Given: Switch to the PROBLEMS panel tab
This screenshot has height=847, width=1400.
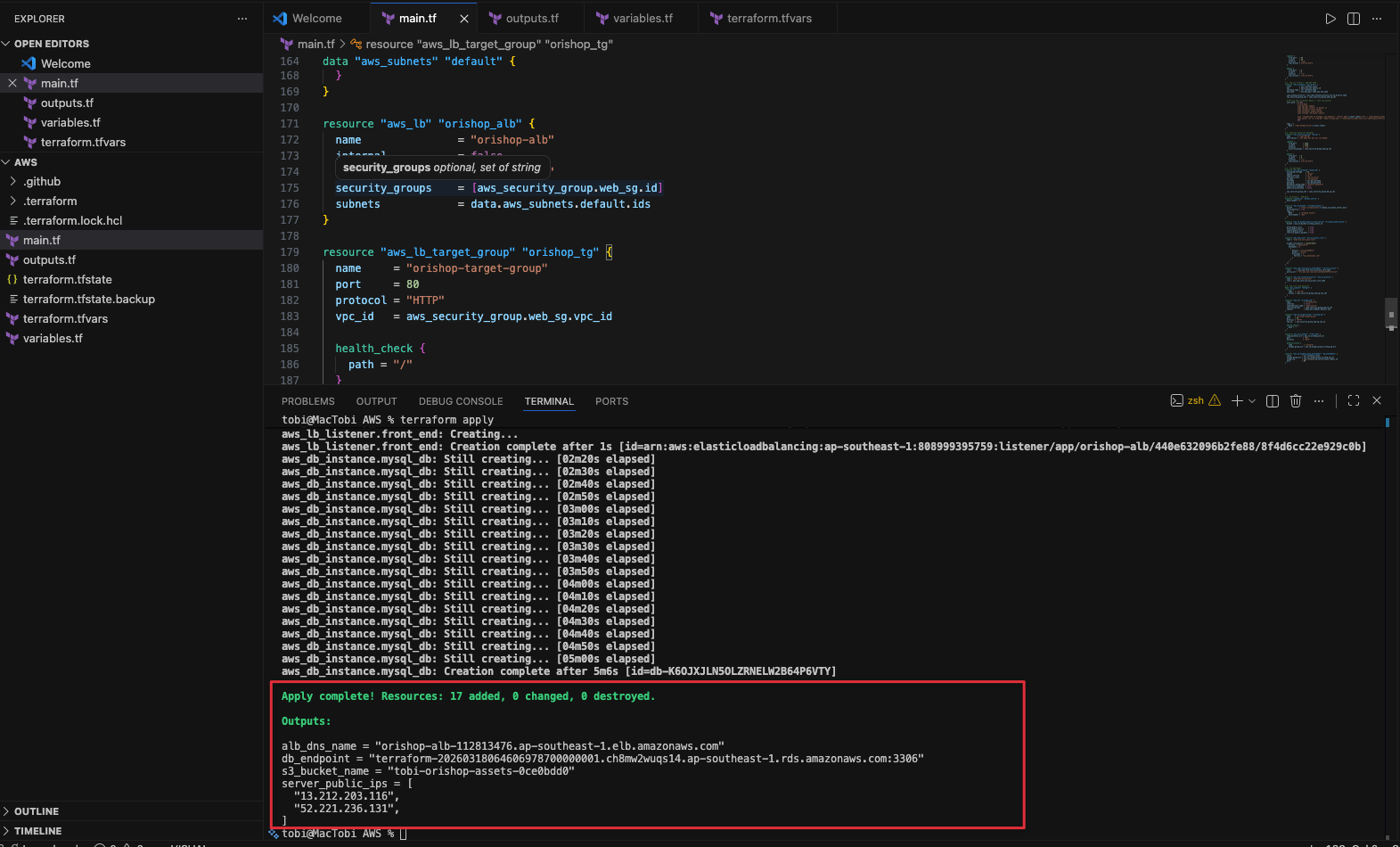Looking at the screenshot, I should coord(307,402).
